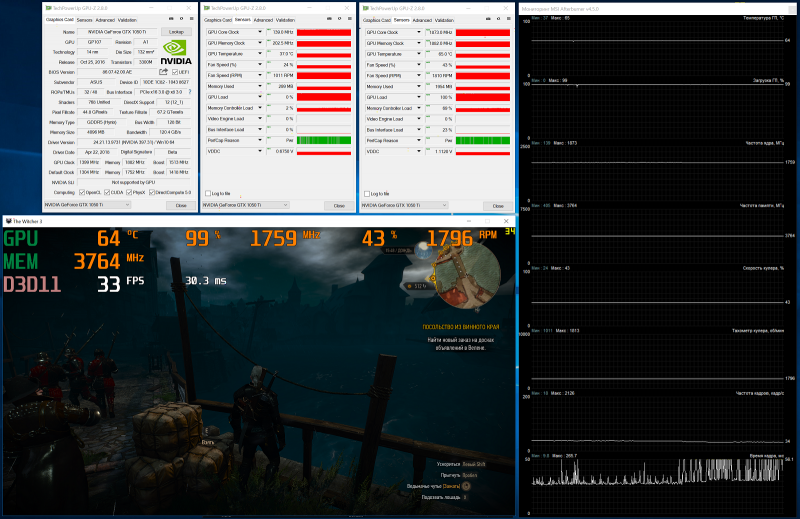Click screenshot camera icon in Graphics Card GPU-Z window
This screenshot has height=519, width=800.
pos(171,18)
